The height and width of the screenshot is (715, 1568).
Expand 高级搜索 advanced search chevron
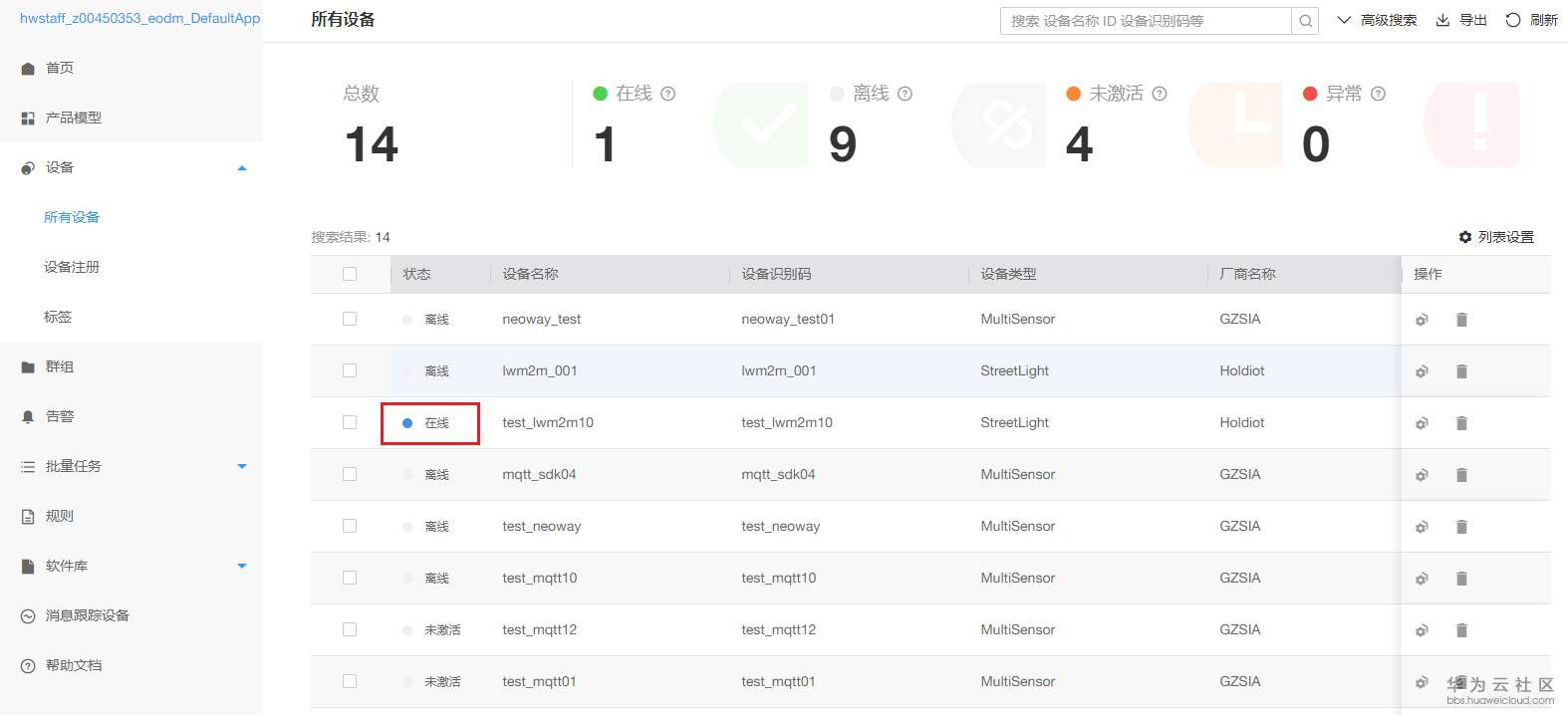(x=1344, y=20)
